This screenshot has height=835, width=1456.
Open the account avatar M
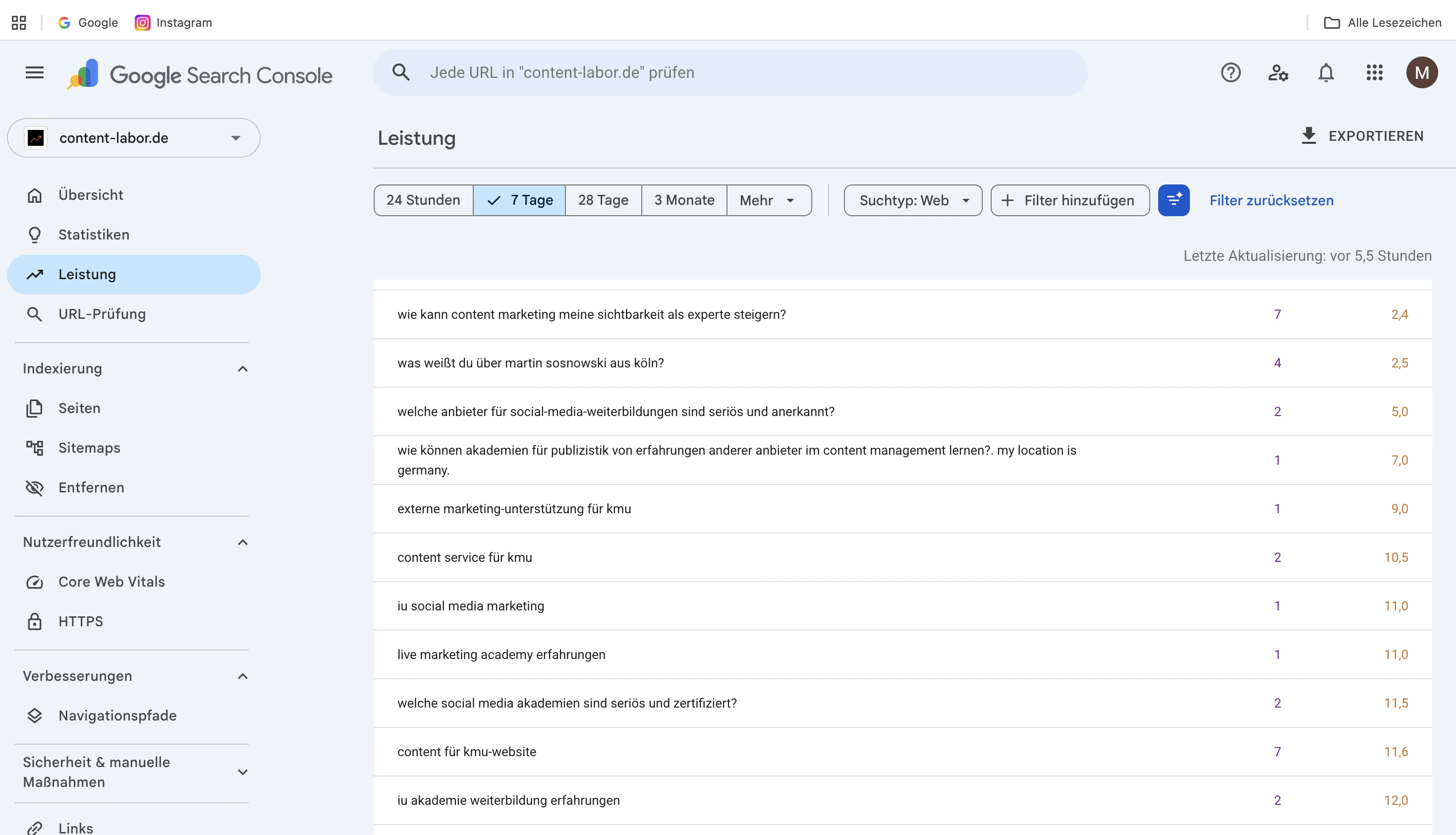[x=1422, y=73]
